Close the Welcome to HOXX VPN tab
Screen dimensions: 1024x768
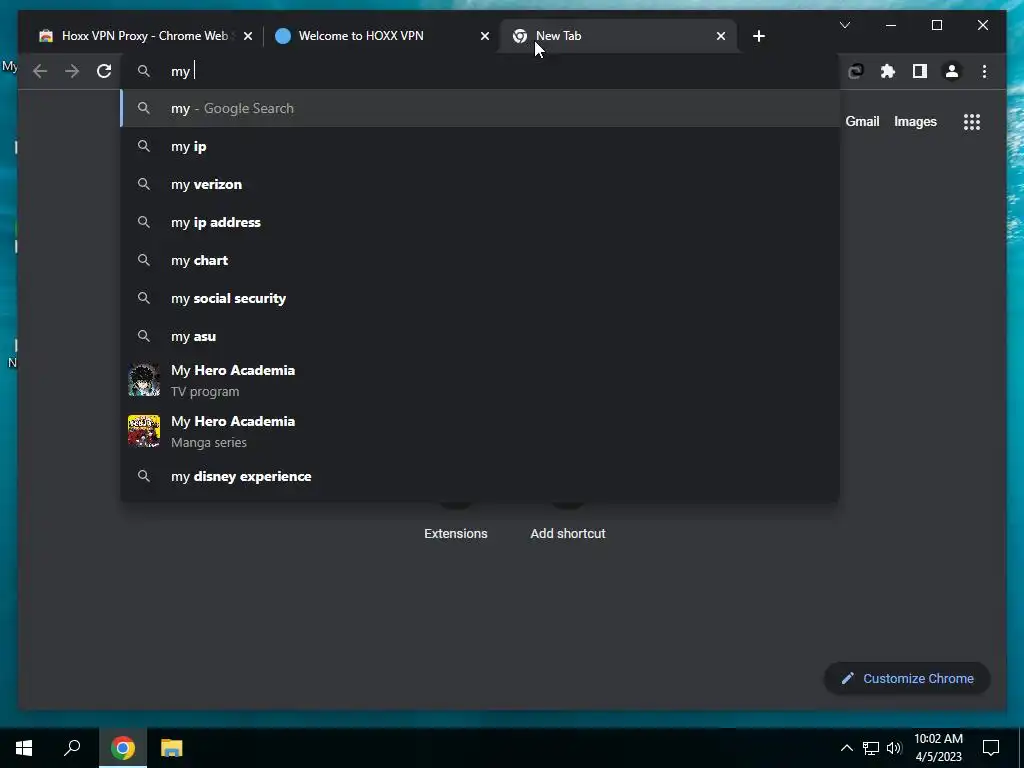485,37
